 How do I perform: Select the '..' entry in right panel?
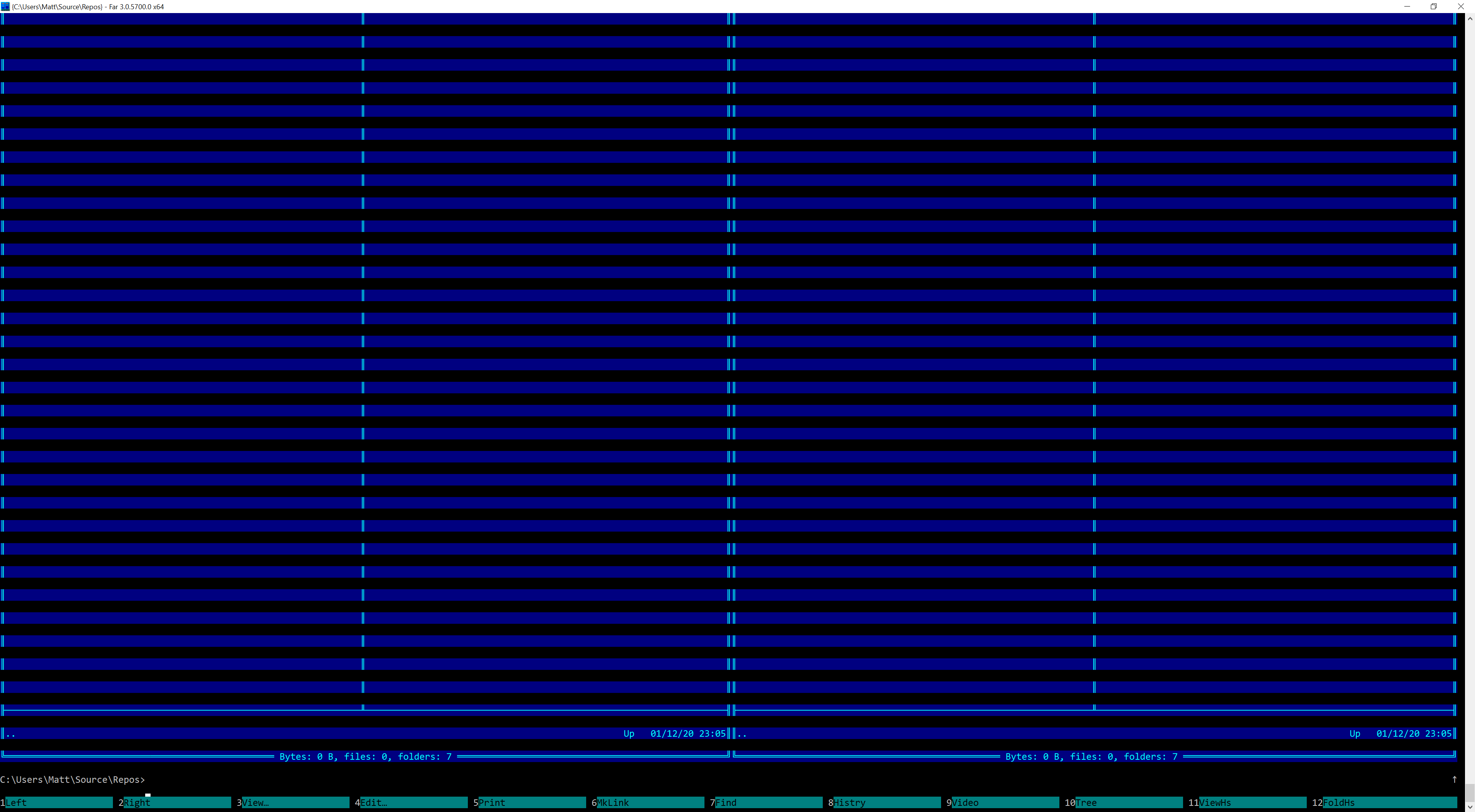[x=742, y=734]
